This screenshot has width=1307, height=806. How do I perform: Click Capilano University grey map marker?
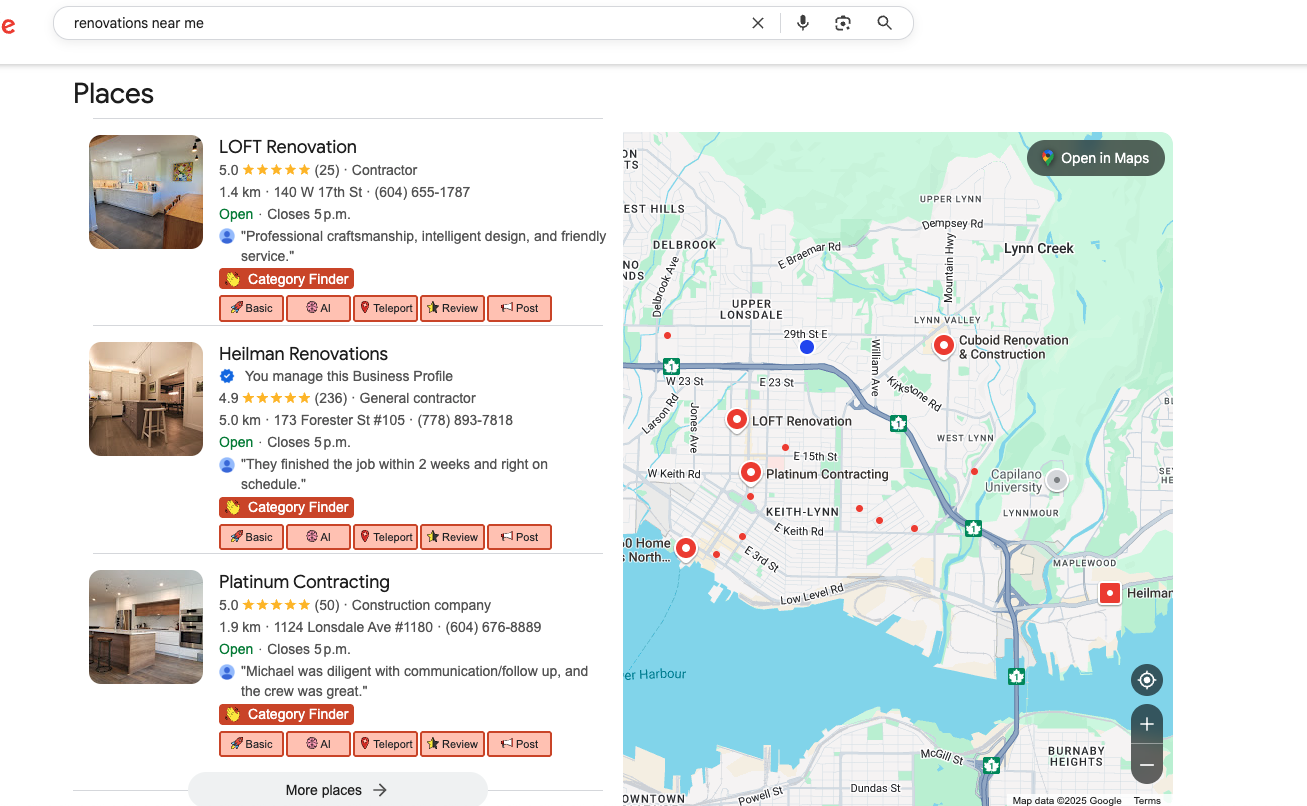coord(1057,481)
